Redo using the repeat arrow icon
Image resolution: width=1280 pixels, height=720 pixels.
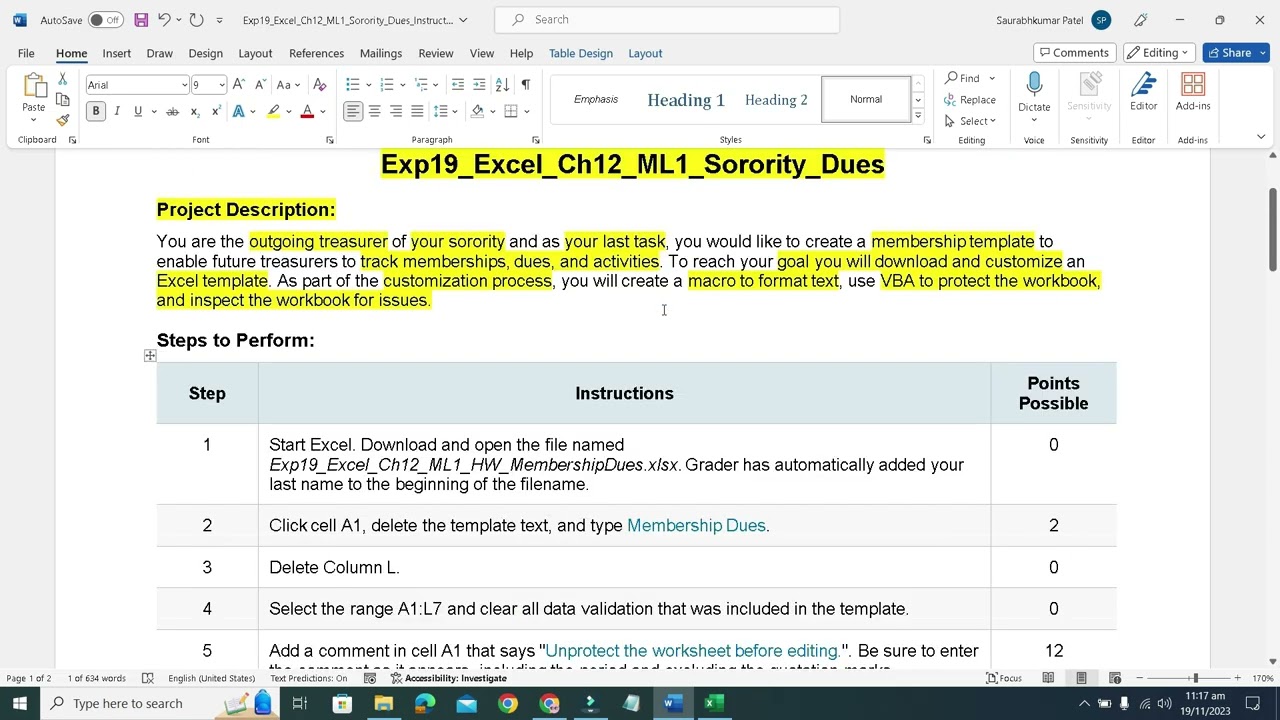(x=196, y=20)
